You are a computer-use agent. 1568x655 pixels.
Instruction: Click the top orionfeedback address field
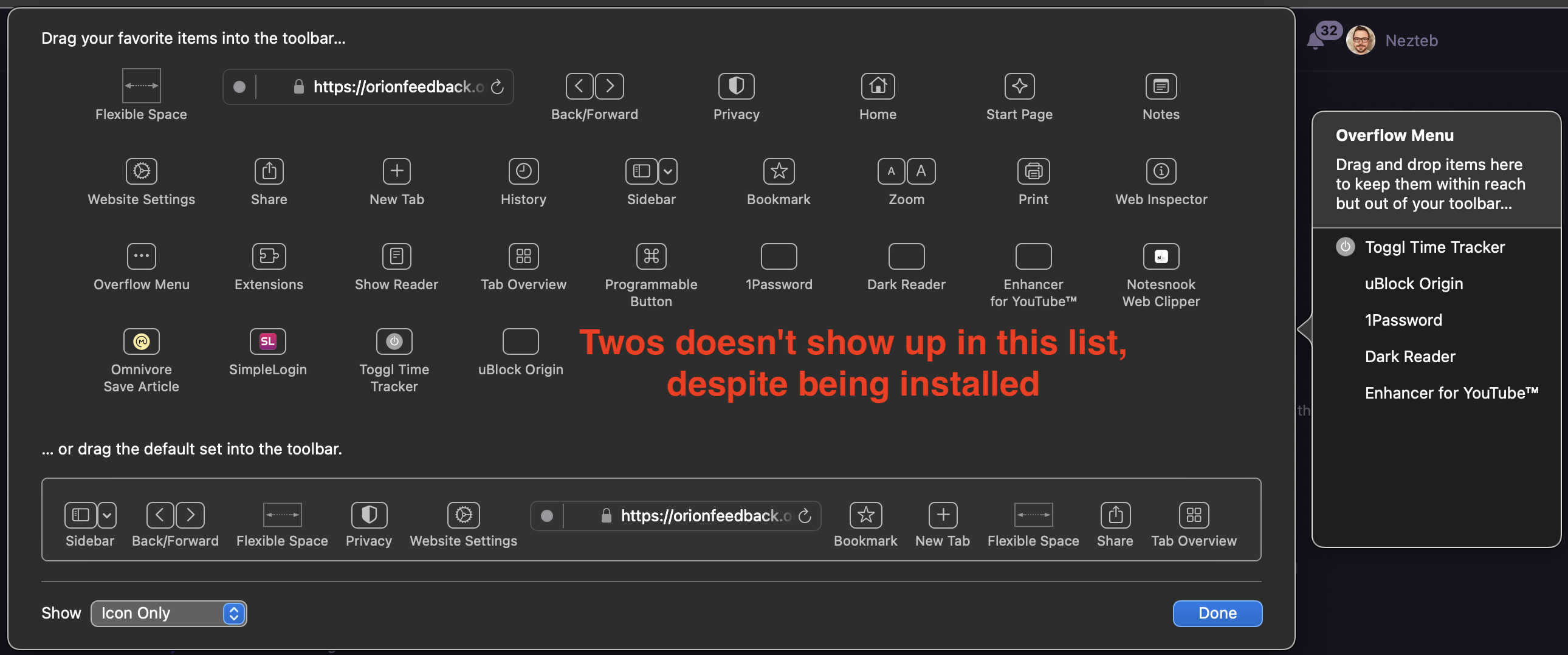tap(368, 87)
